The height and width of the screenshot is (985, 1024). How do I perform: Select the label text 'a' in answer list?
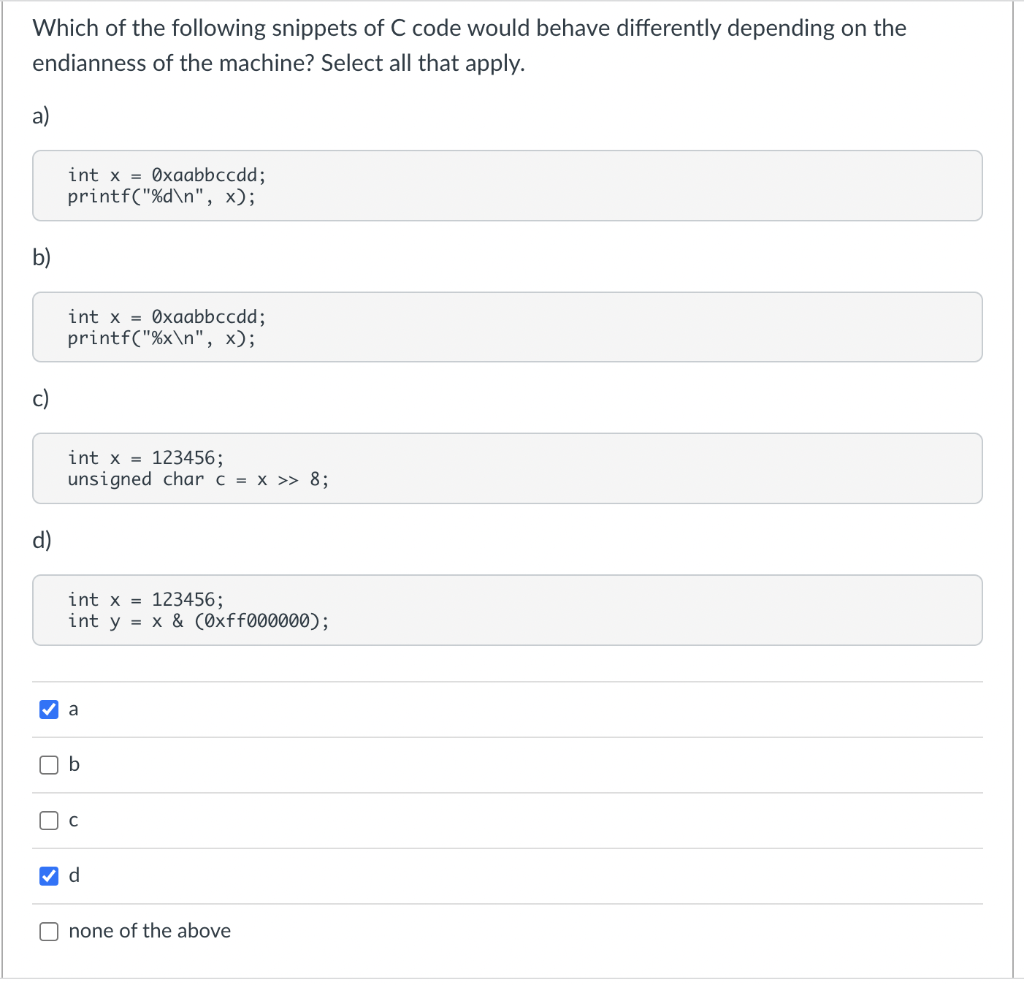click(73, 708)
